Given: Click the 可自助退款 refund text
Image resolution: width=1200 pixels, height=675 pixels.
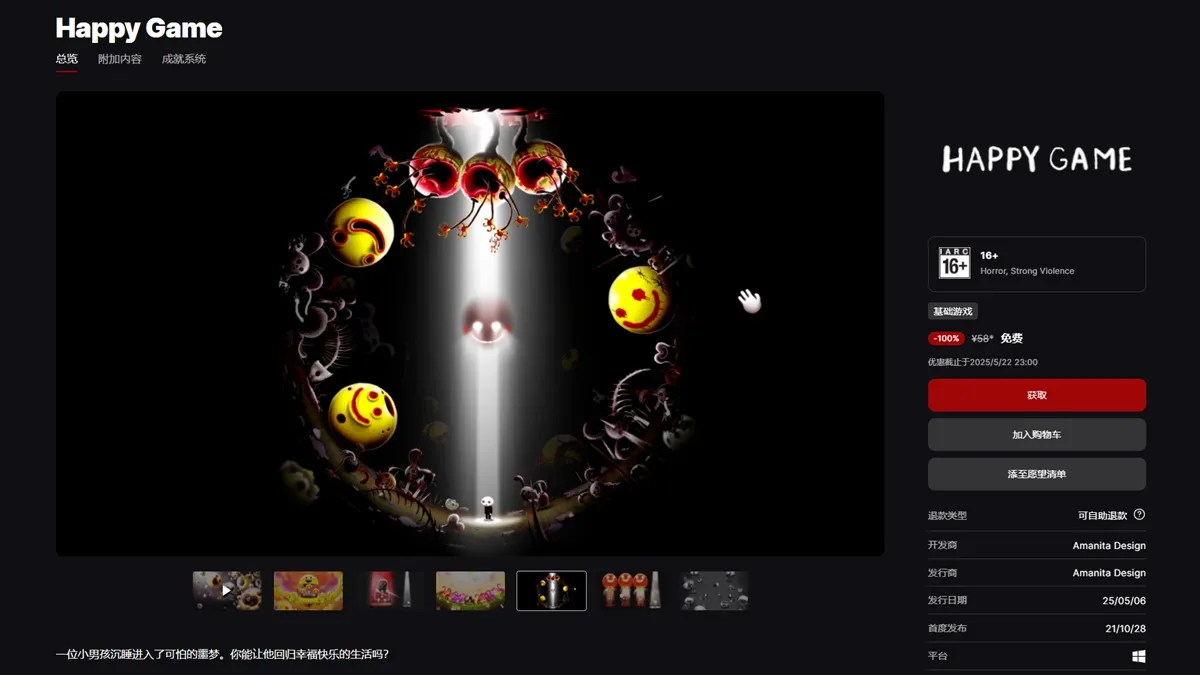Looking at the screenshot, I should point(1102,516).
